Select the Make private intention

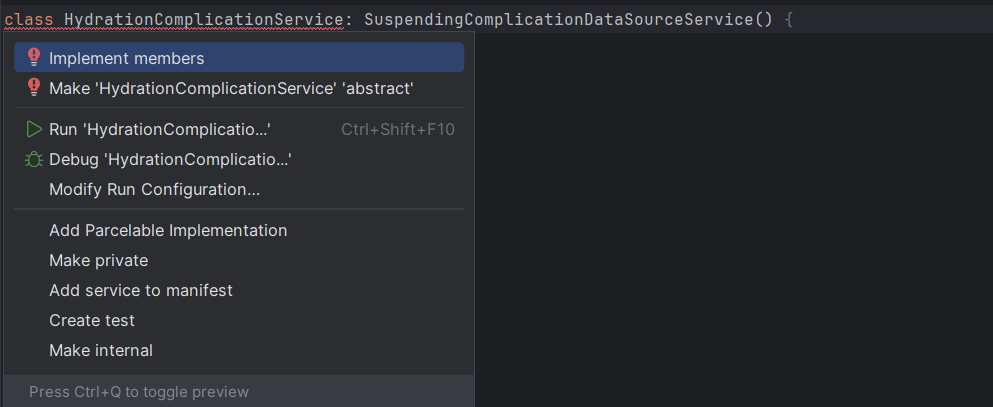pos(239,260)
